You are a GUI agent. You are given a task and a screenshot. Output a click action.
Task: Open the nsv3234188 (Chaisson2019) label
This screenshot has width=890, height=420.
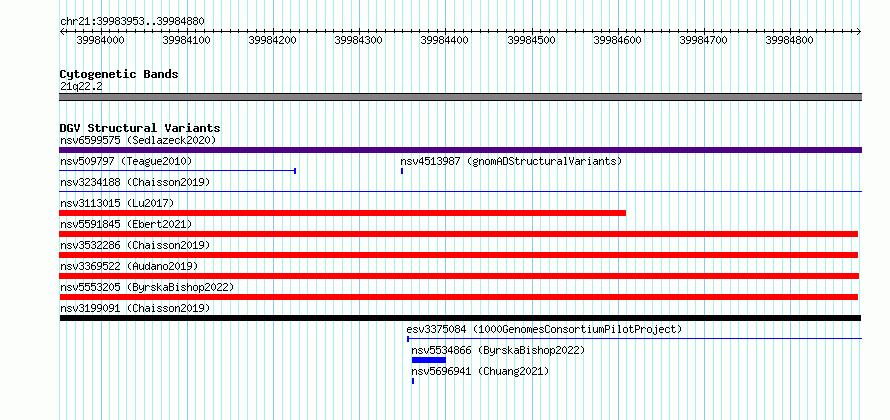(135, 182)
